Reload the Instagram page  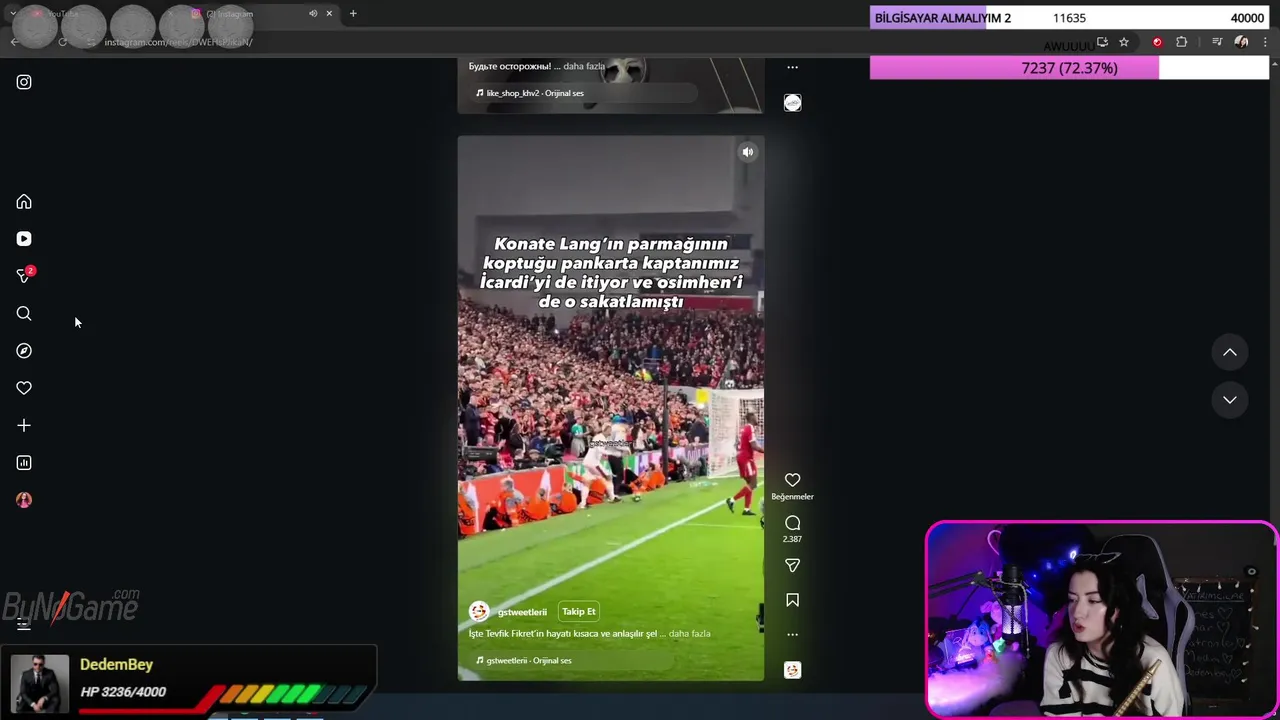62,42
